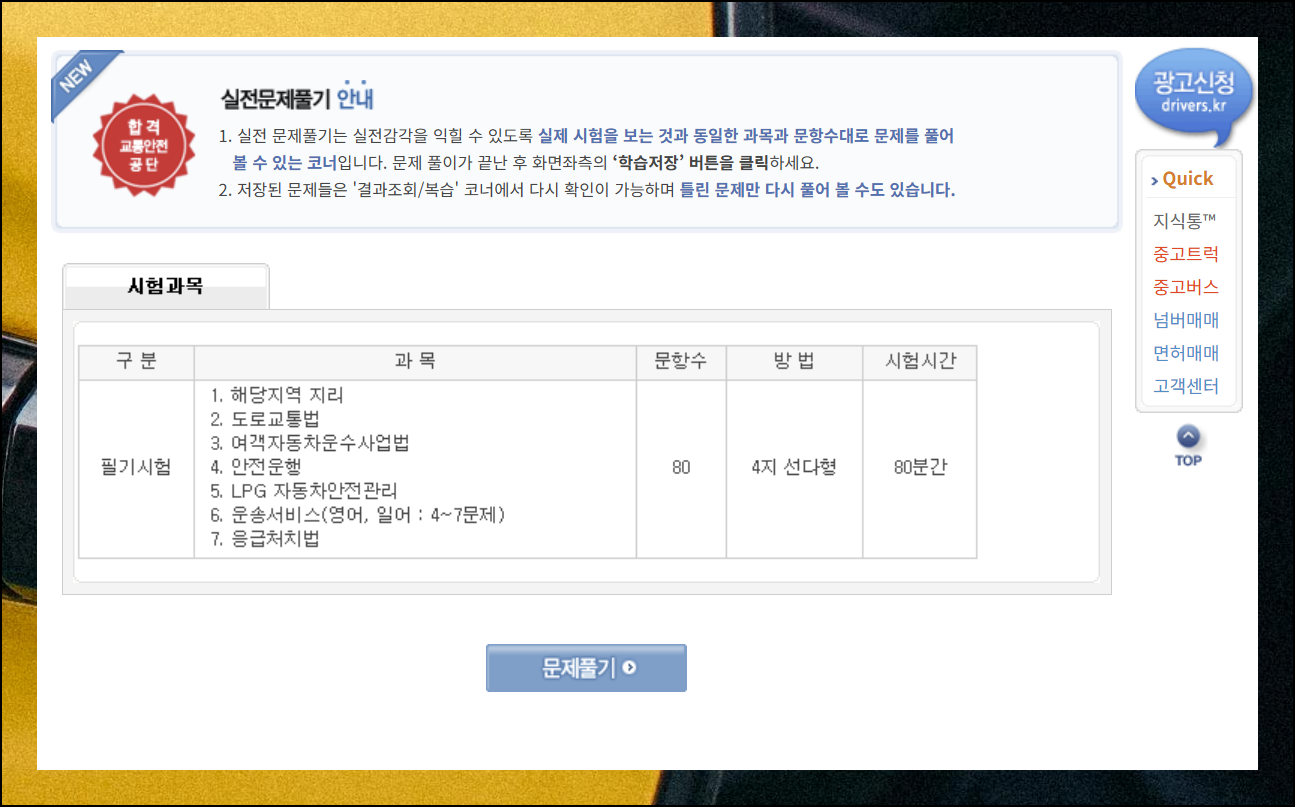Open the 고객센터 quick link

[x=1186, y=386]
